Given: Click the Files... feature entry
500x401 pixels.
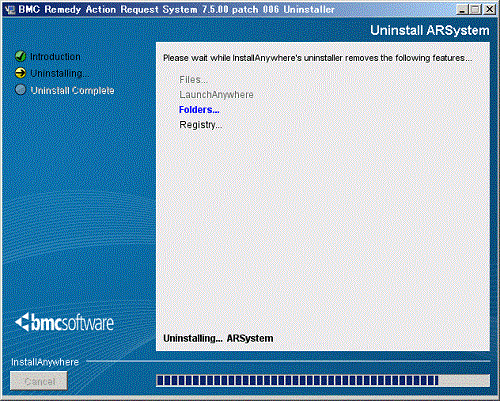Looking at the screenshot, I should (x=193, y=80).
